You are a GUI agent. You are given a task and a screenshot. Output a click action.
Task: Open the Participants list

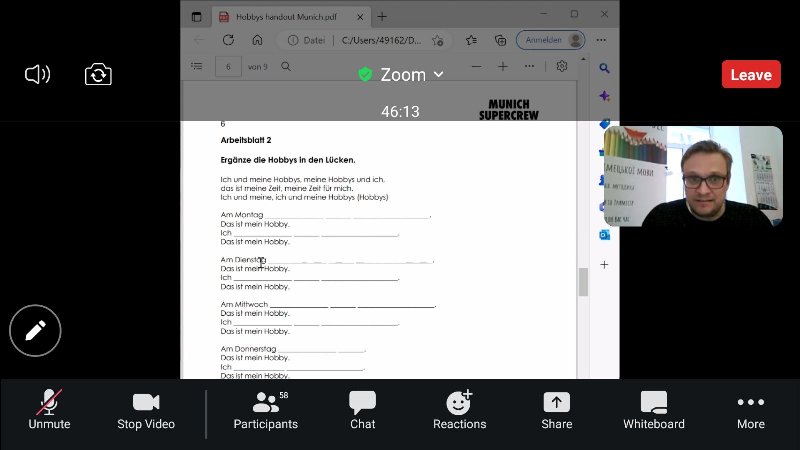pyautogui.click(x=265, y=410)
